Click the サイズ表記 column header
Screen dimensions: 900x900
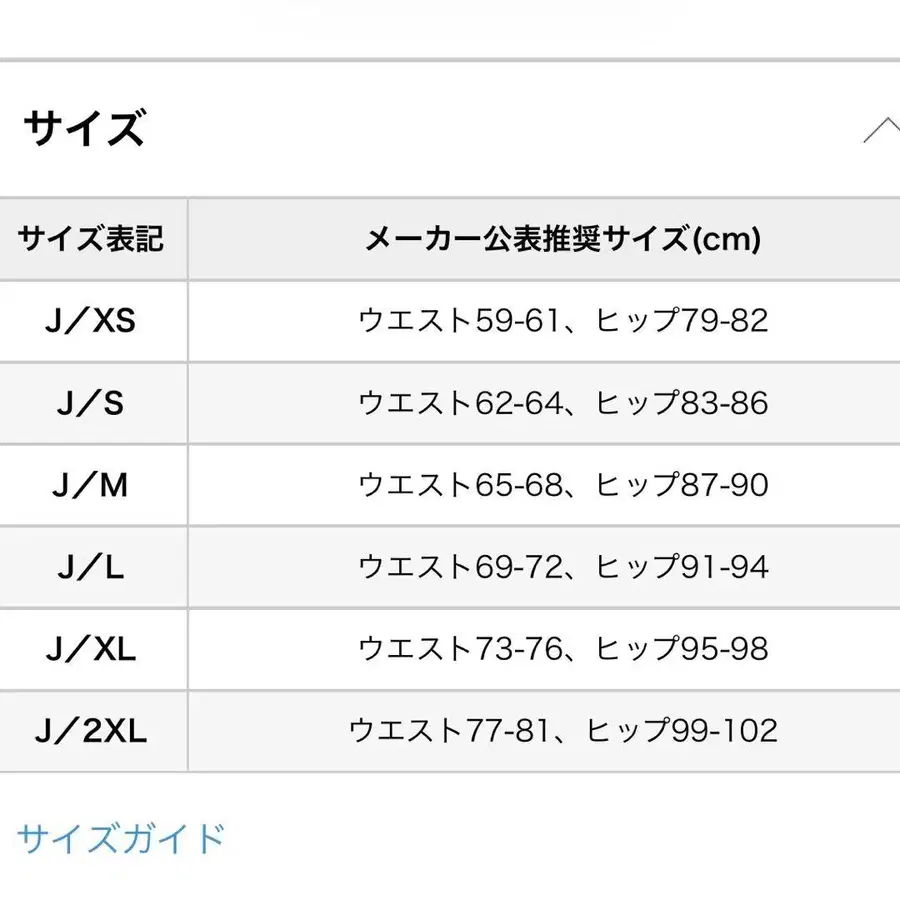tap(91, 239)
